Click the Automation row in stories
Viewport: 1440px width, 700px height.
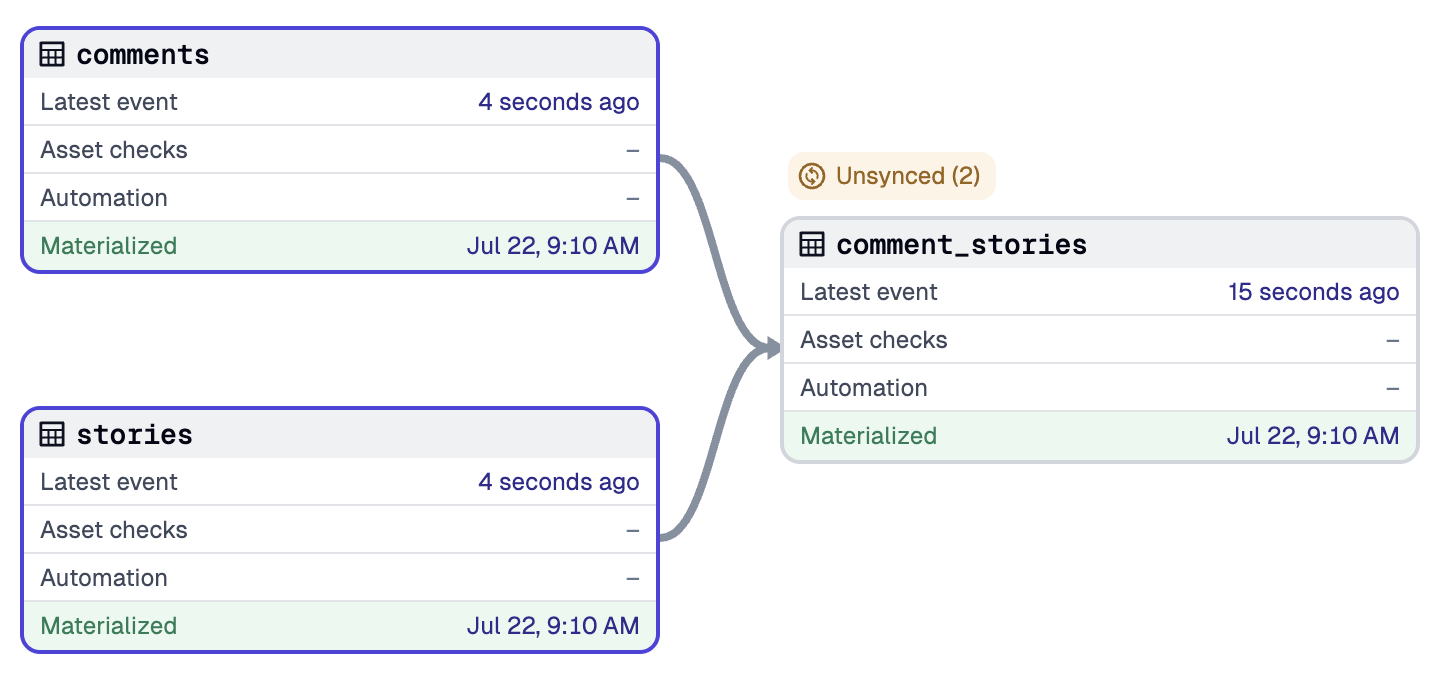click(340, 578)
